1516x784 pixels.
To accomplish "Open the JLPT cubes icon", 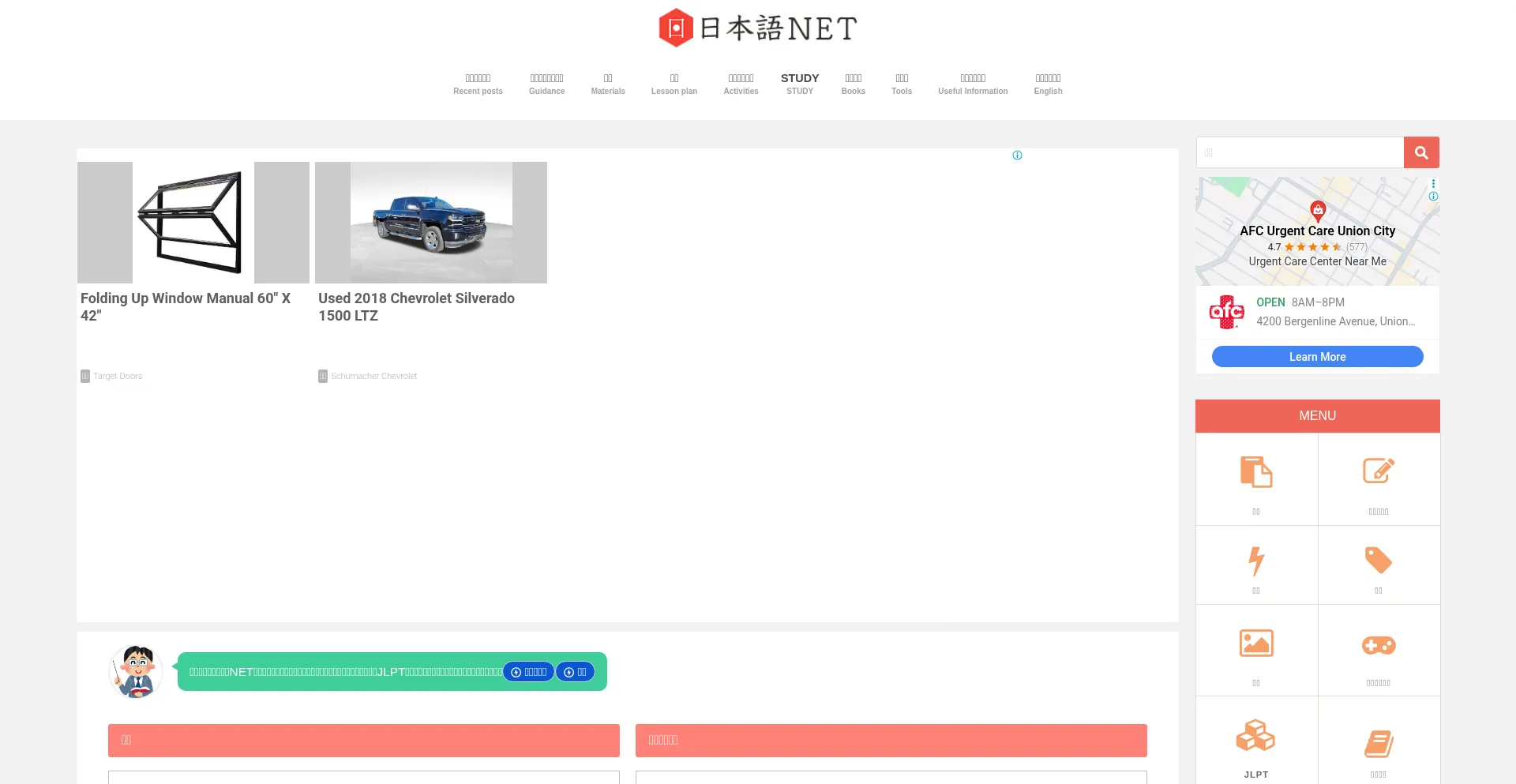I will coord(1255,736).
